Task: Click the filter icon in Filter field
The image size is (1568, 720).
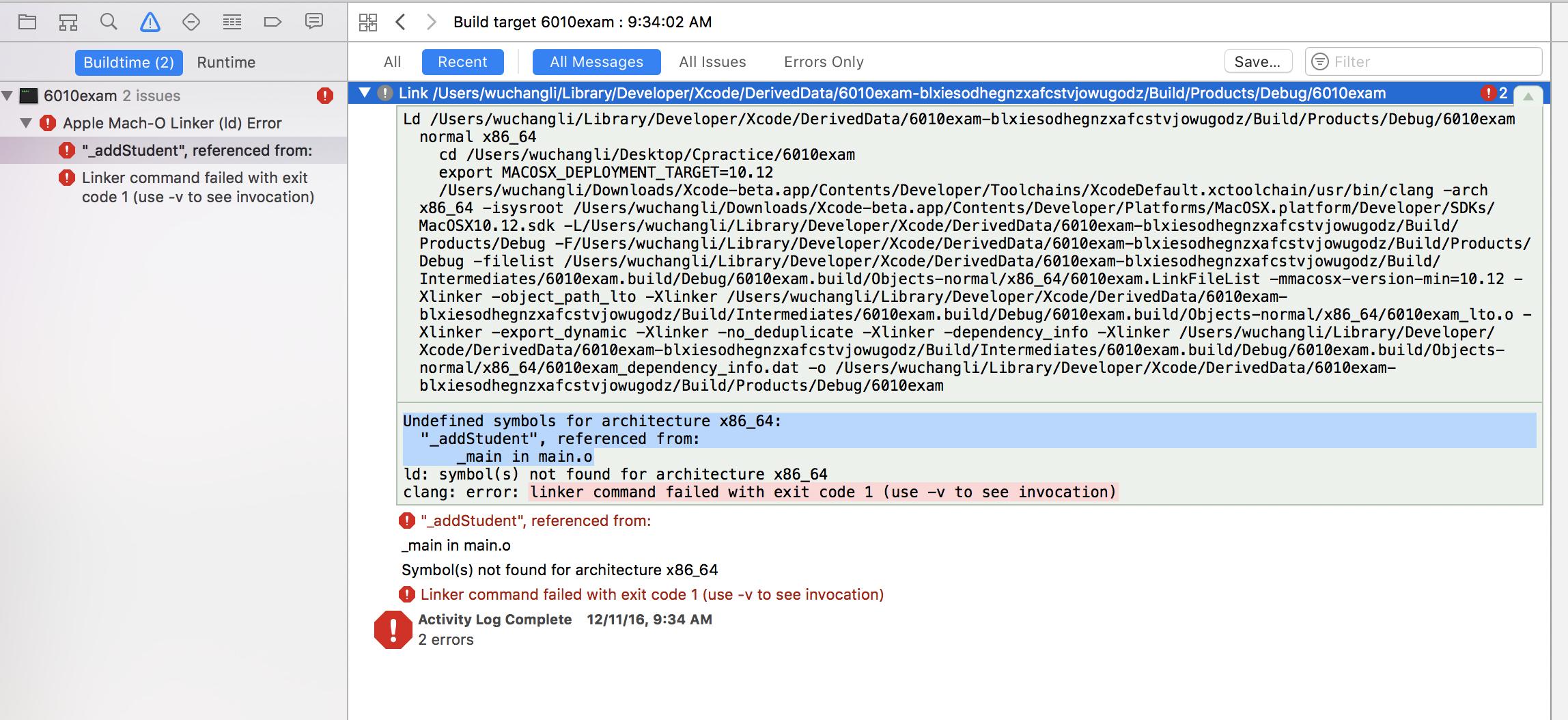Action: pyautogui.click(x=1321, y=61)
